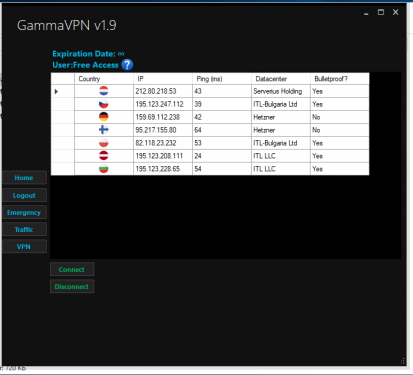Image resolution: width=413 pixels, height=375 pixels.
Task: Click the blue help question mark icon
Action: (x=127, y=65)
